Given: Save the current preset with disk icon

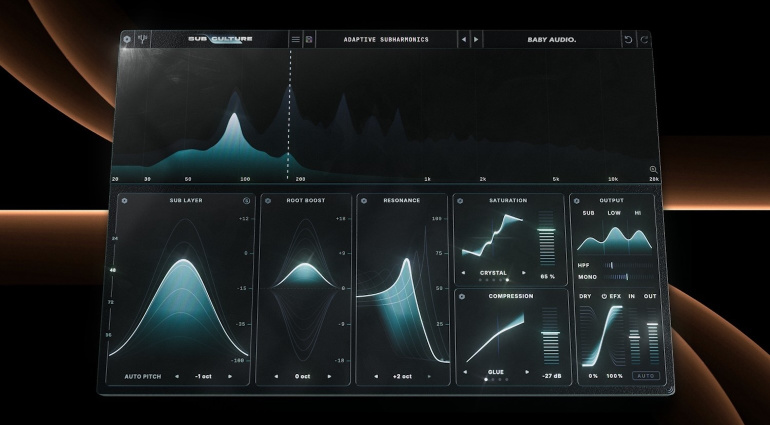Looking at the screenshot, I should (309, 39).
